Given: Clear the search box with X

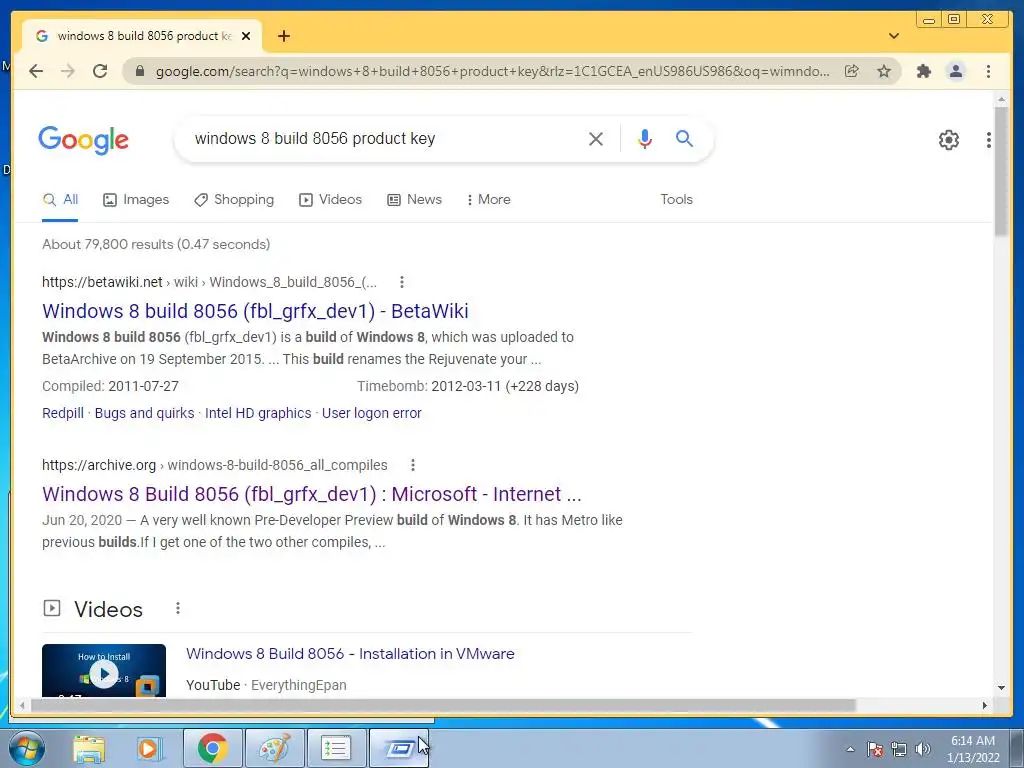Looking at the screenshot, I should click(x=596, y=138).
